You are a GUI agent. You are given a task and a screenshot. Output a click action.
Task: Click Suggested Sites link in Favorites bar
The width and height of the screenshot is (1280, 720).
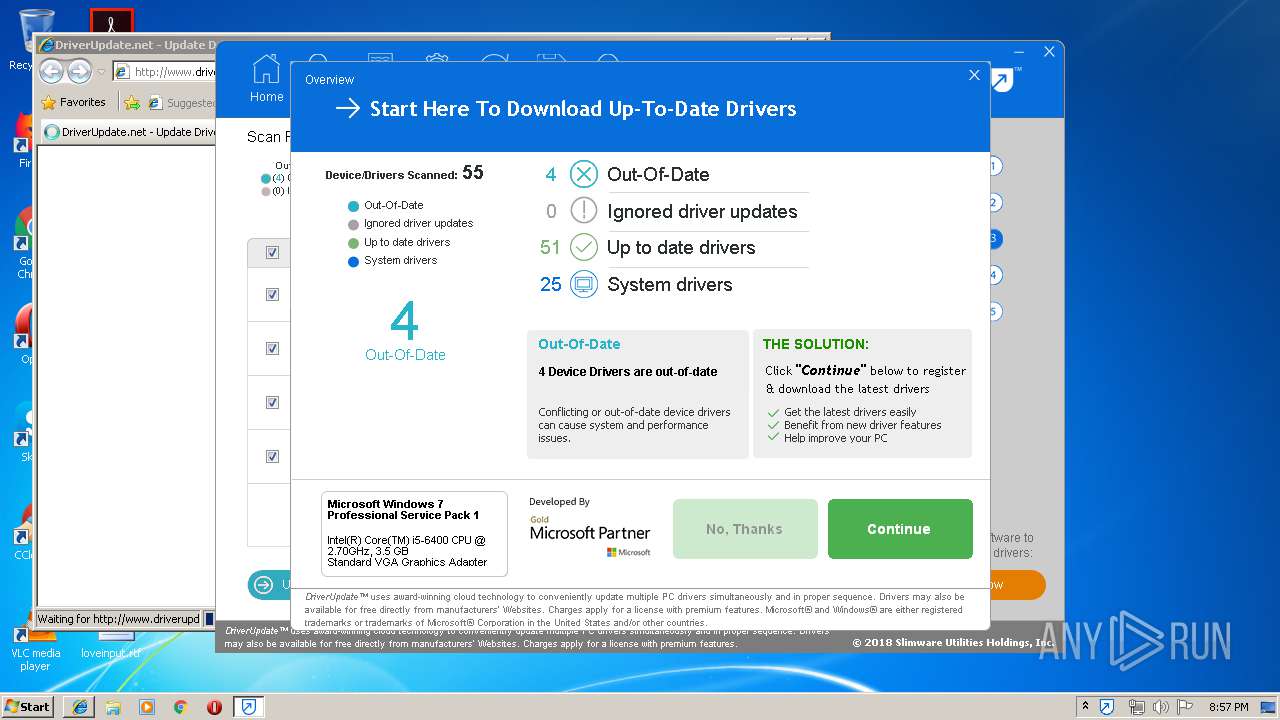(x=180, y=102)
